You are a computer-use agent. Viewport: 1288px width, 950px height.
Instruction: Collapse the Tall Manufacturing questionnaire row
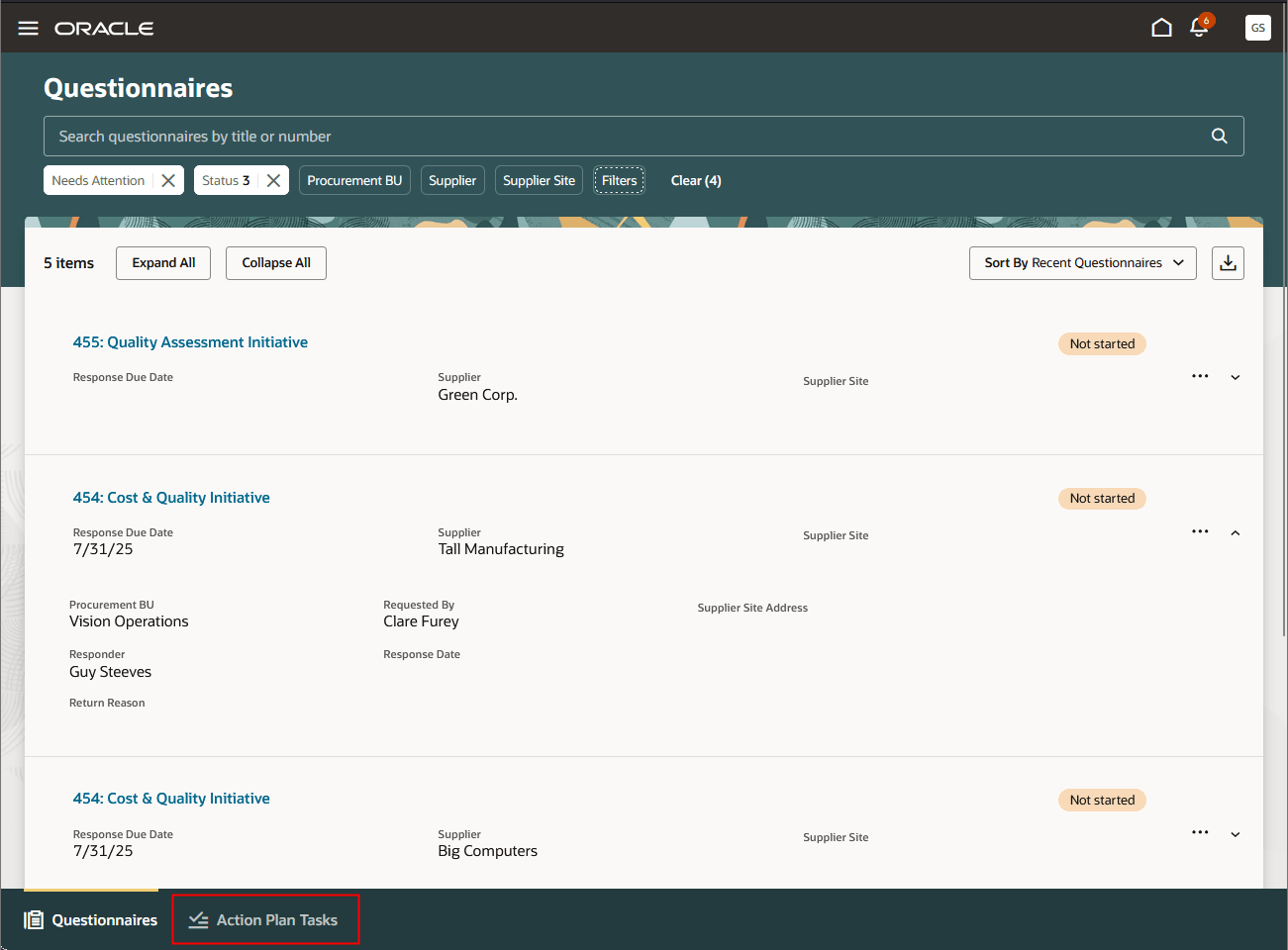[1236, 532]
